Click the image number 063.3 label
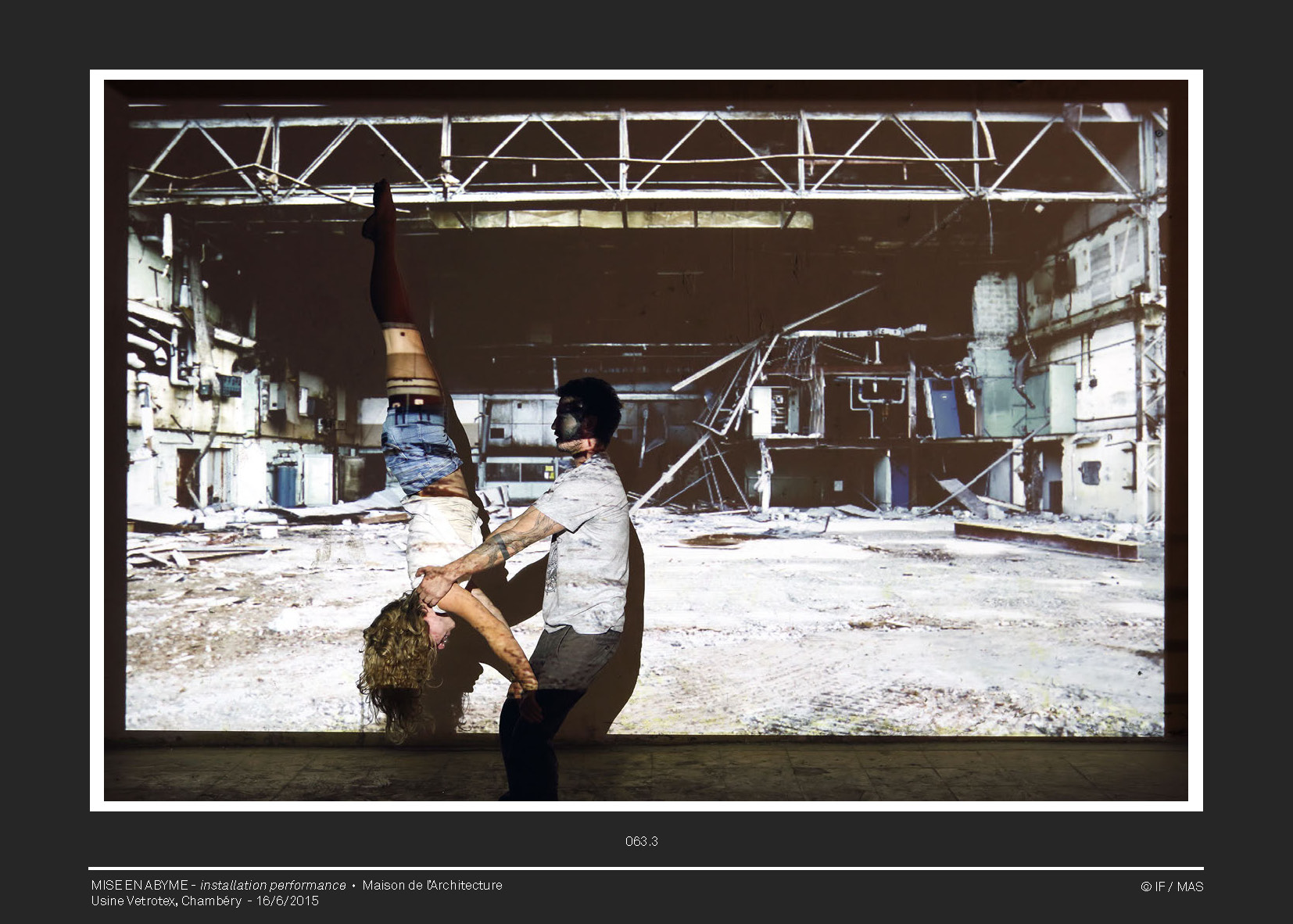 (641, 841)
